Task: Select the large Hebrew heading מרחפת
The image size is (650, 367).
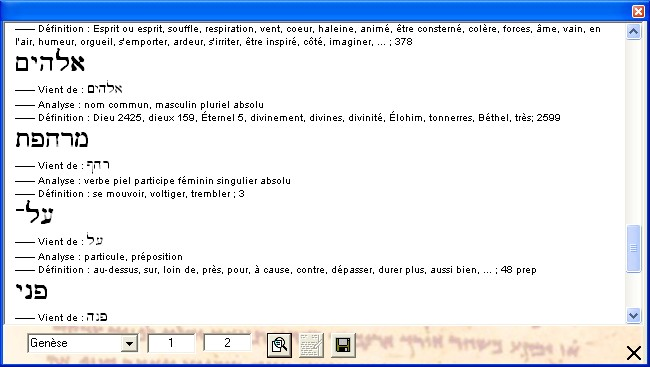Action: coord(52,139)
